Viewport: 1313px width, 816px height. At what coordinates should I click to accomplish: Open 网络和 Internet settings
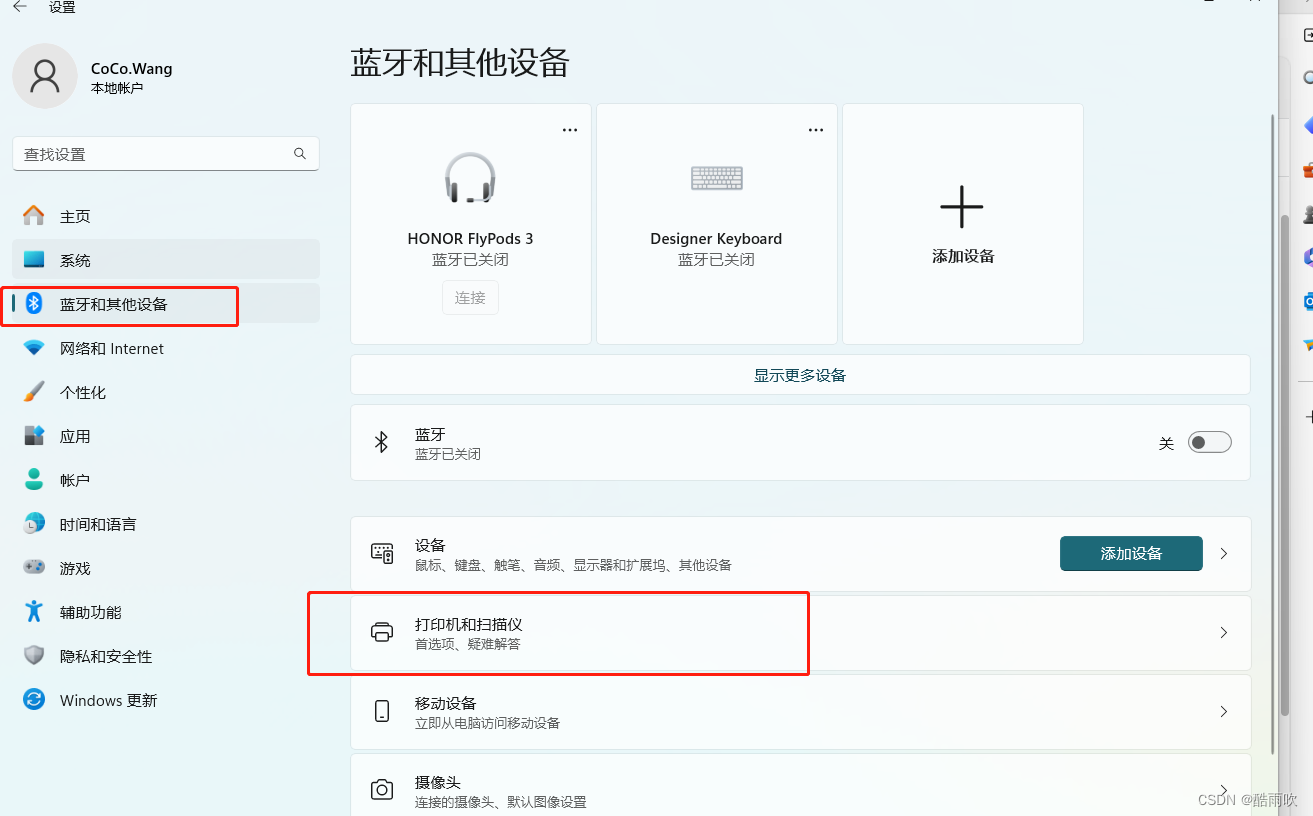click(166, 348)
